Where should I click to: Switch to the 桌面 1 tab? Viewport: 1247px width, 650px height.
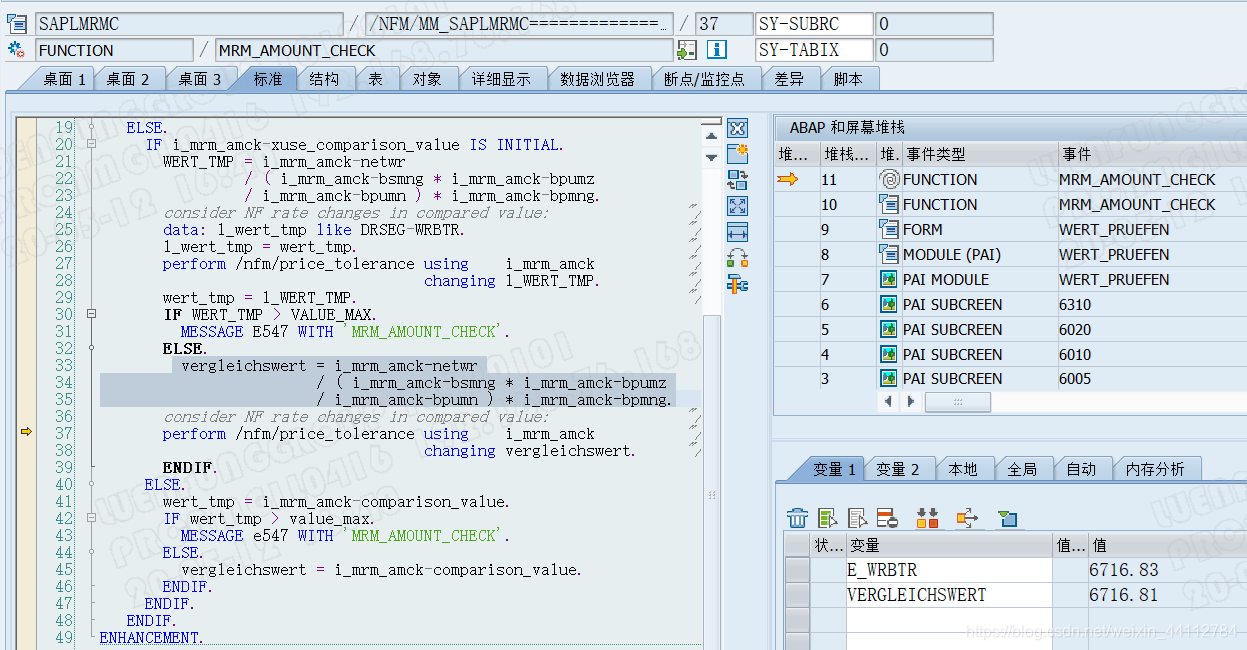pyautogui.click(x=64, y=79)
